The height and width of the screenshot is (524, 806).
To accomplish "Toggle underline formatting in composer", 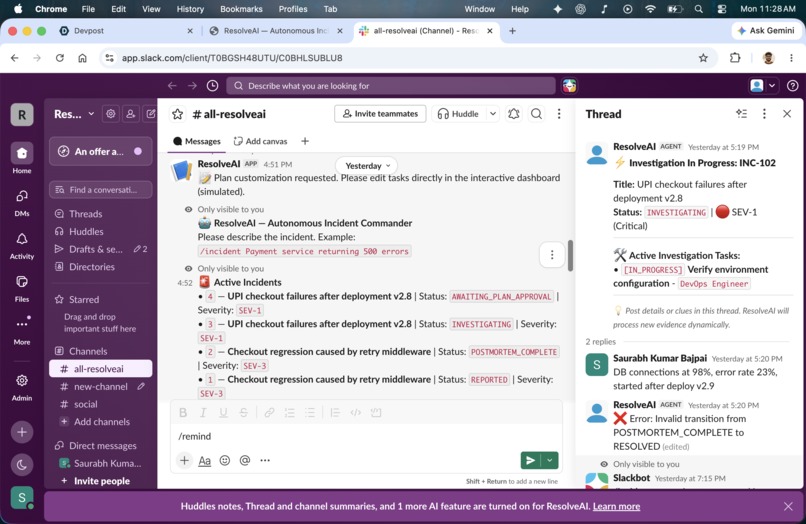I will pyautogui.click(x=223, y=412).
